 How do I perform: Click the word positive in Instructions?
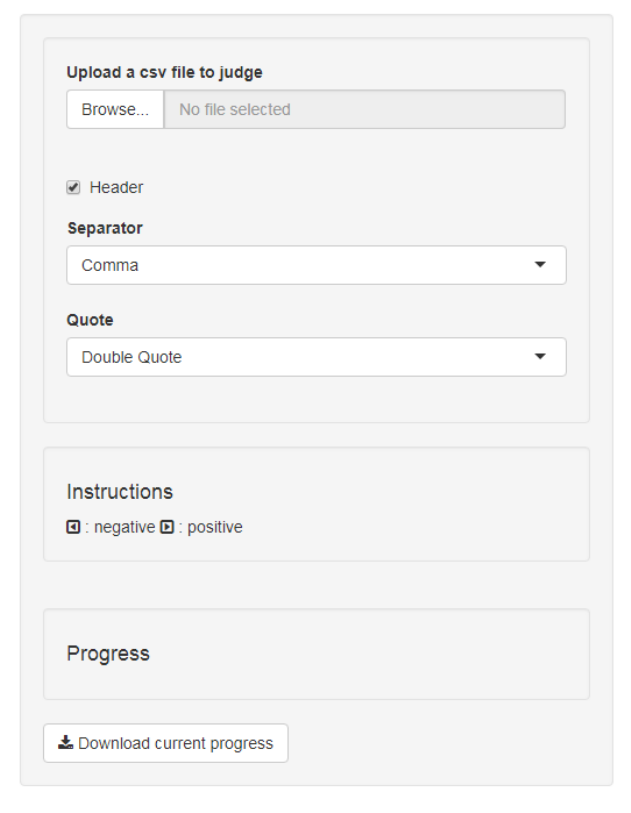(211, 527)
